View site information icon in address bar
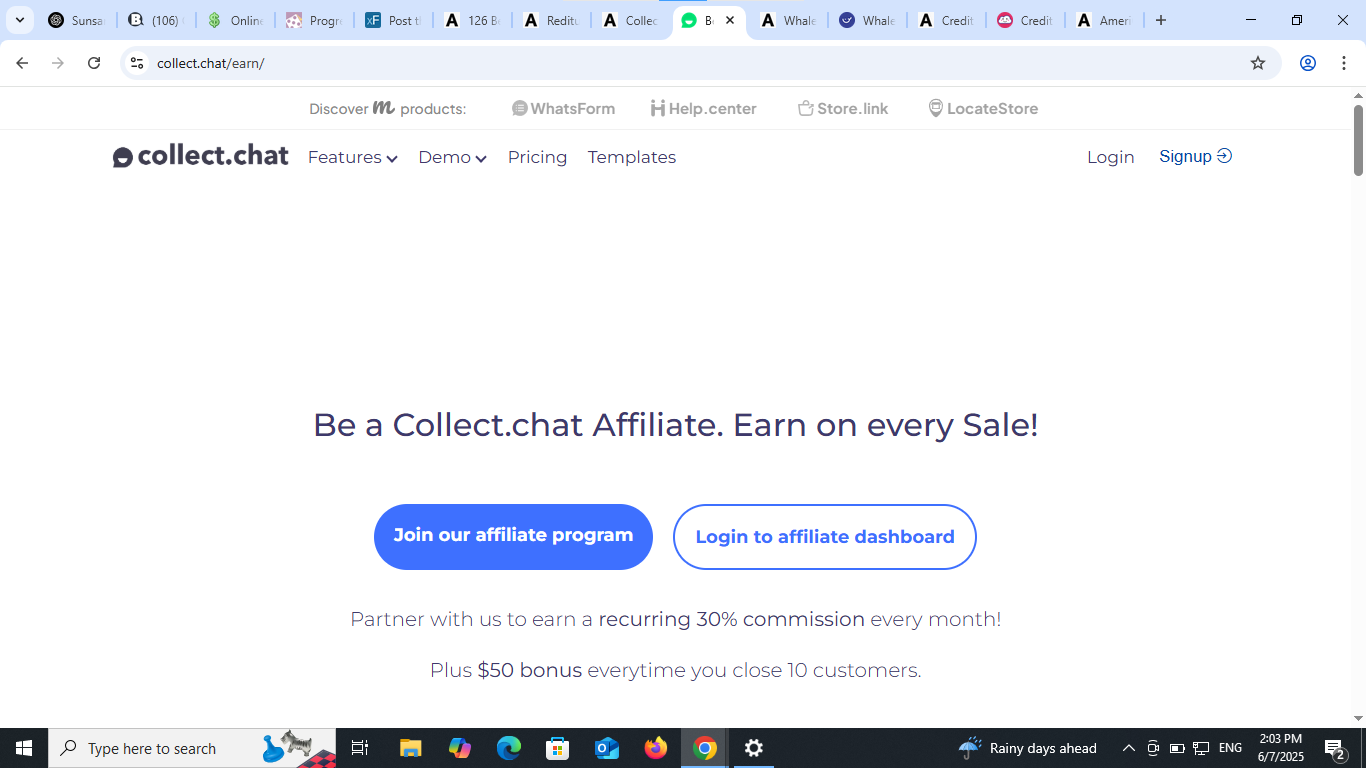This screenshot has height=768, width=1366. pos(137,63)
